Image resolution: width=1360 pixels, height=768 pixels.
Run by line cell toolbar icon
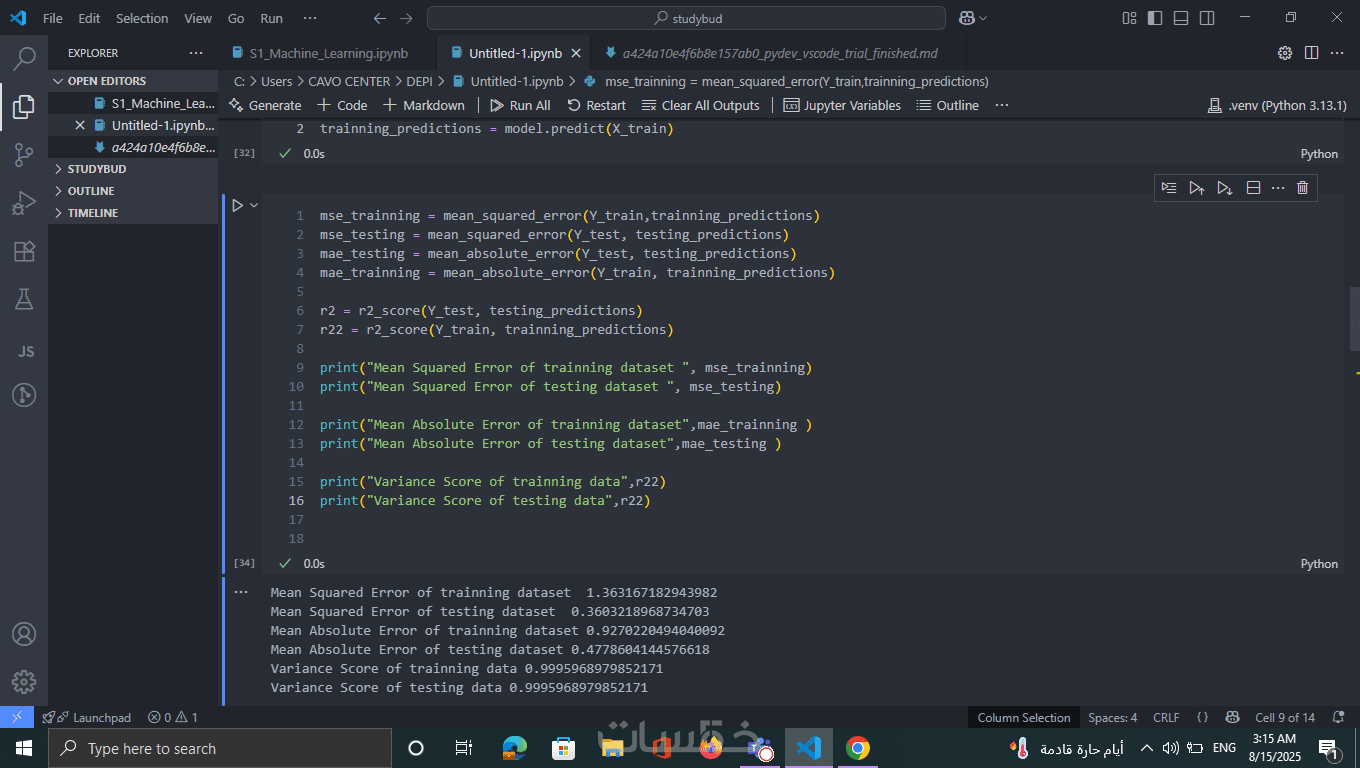coord(1169,187)
